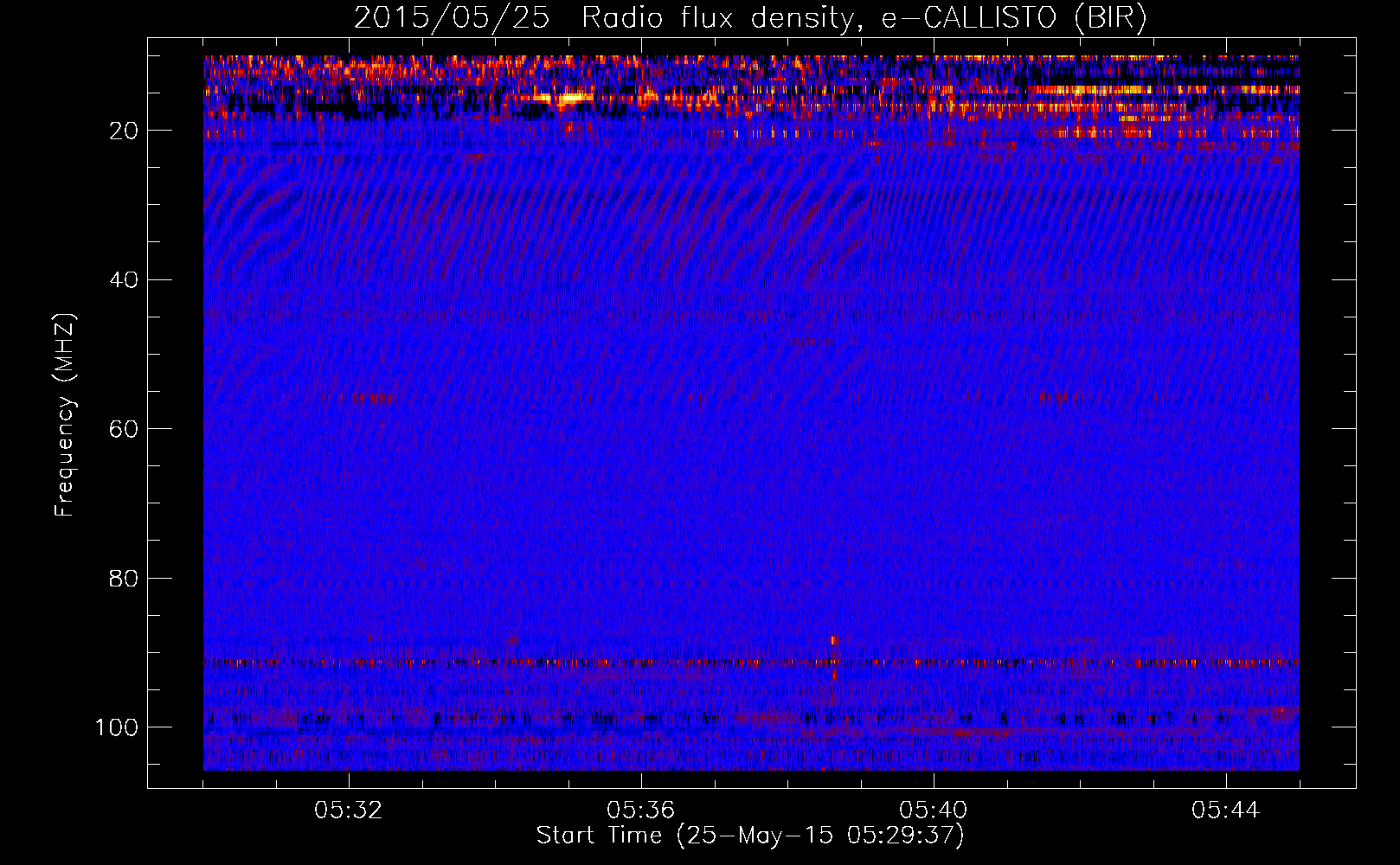Click the '60' frequency tick label
The height and width of the screenshot is (865, 1400).
[125, 429]
